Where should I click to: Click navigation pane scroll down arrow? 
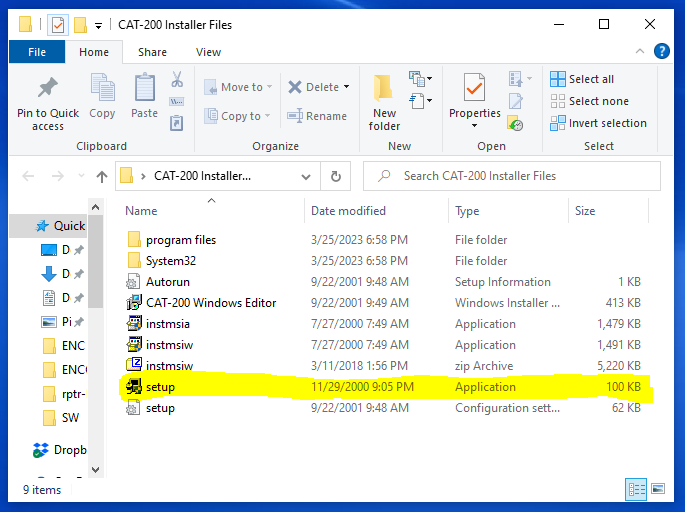coord(96,470)
